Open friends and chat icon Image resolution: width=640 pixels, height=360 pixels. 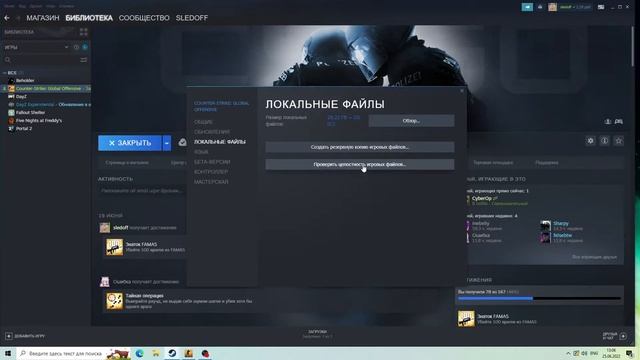pyautogui.click(x=623, y=336)
